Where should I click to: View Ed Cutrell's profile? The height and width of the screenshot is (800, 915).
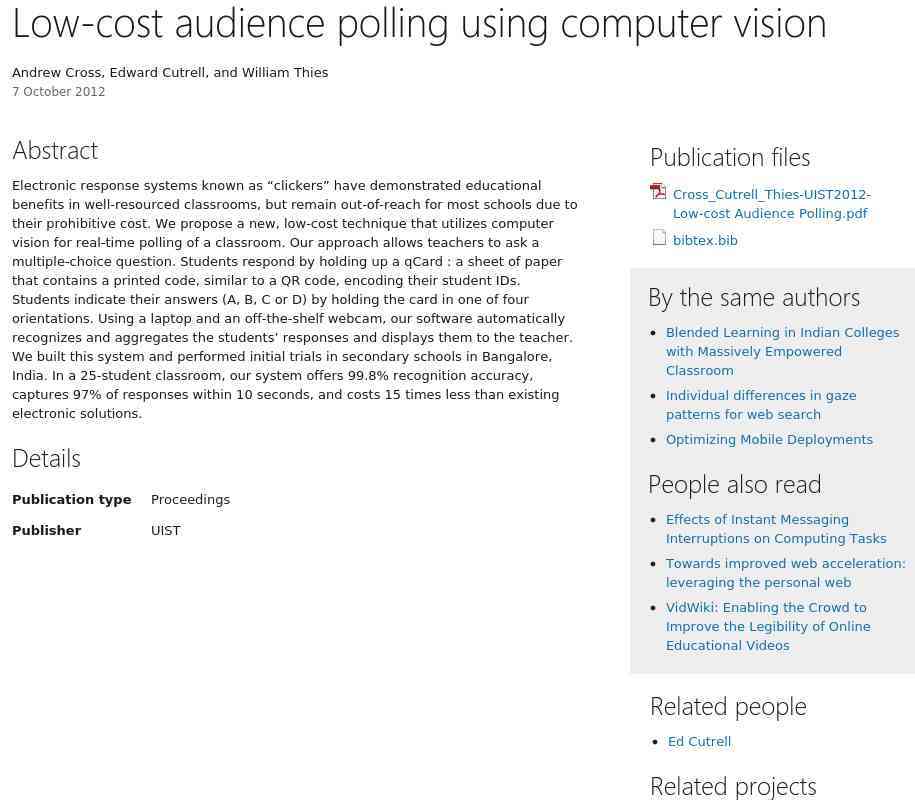point(699,742)
